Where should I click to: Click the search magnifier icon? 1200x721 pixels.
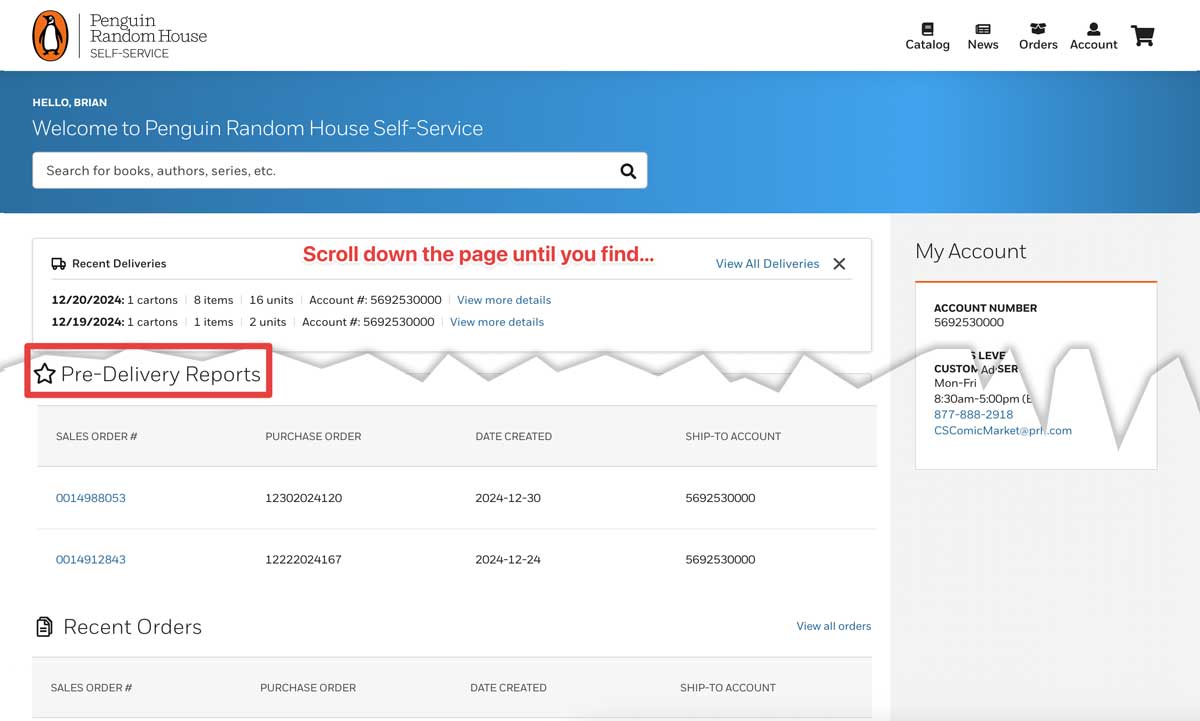tap(628, 171)
